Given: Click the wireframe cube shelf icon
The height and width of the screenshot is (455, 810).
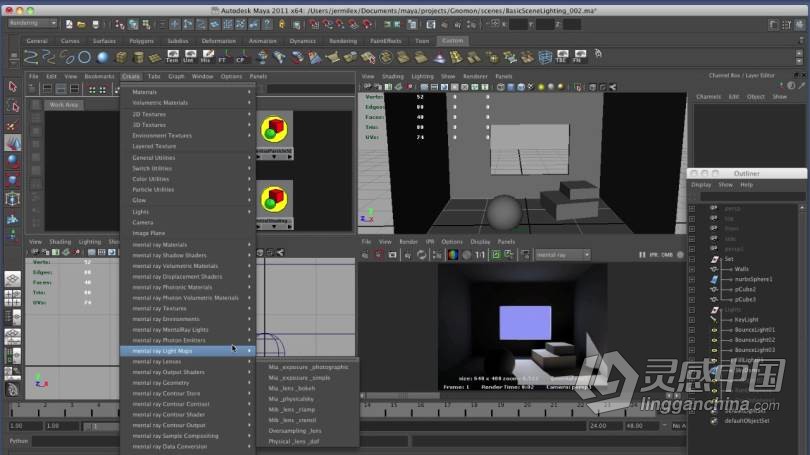Looking at the screenshot, I should click(x=545, y=57).
